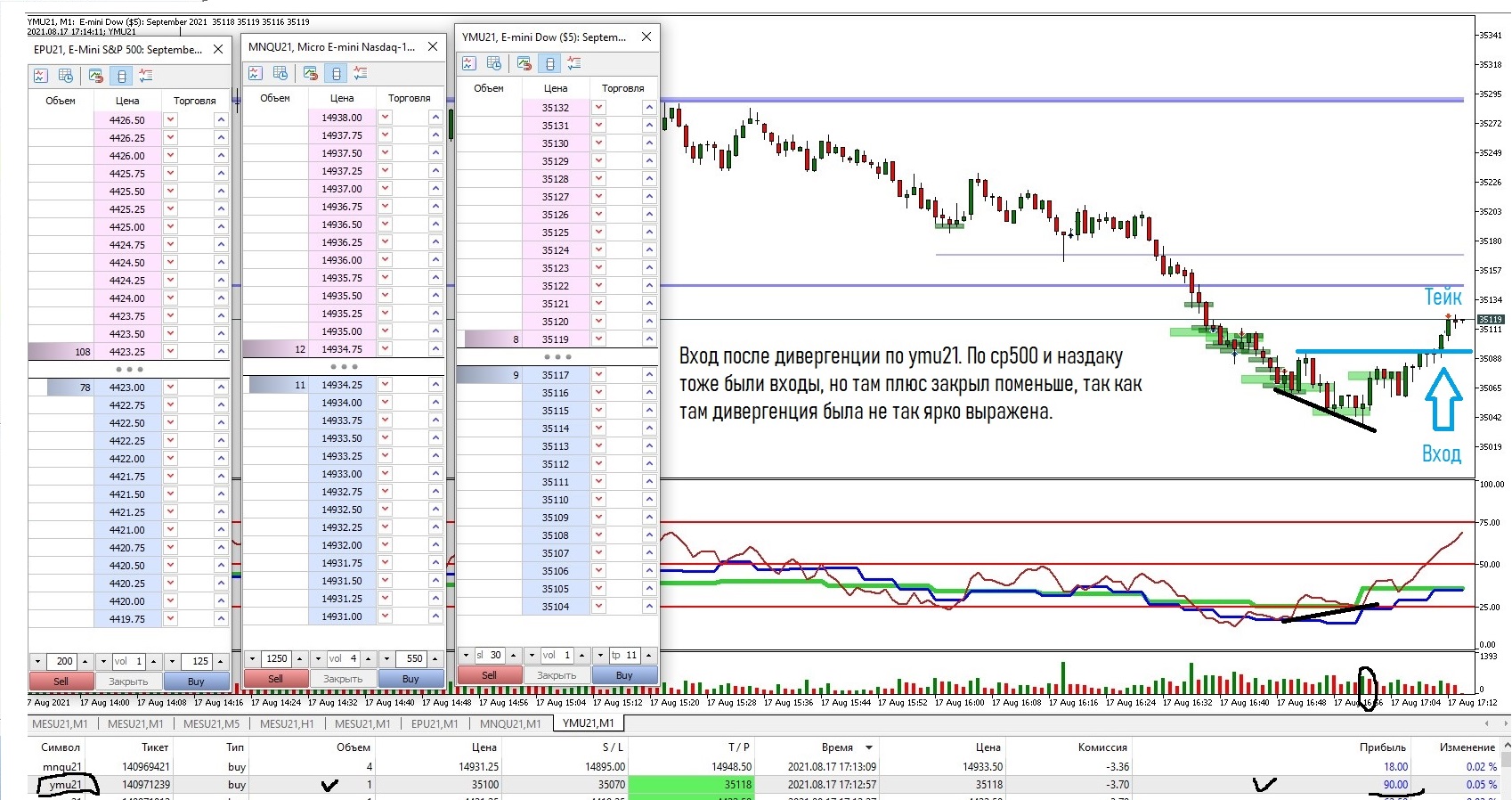Open tick chart icon in EPU21 window
1512x800 pixels.
[40, 76]
